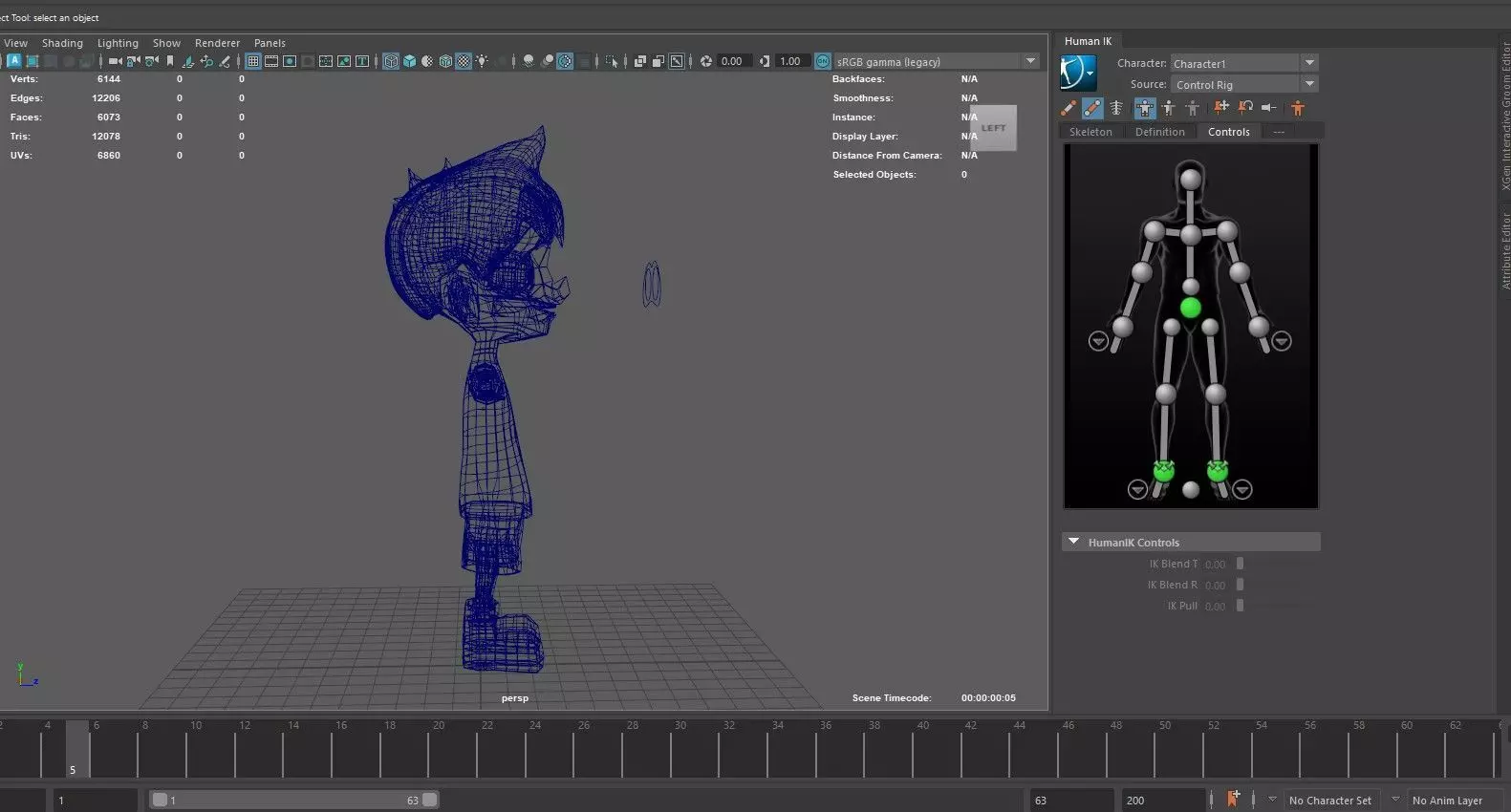Toggle the safe action icon
The image size is (1511, 812).
pyautogui.click(x=344, y=61)
